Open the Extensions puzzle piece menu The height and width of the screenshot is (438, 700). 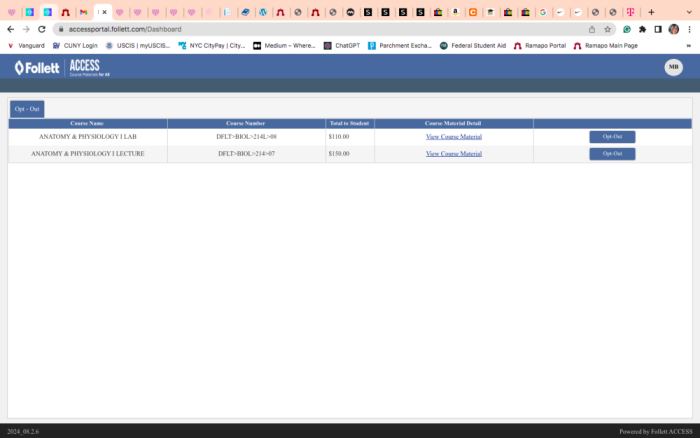pos(642,29)
